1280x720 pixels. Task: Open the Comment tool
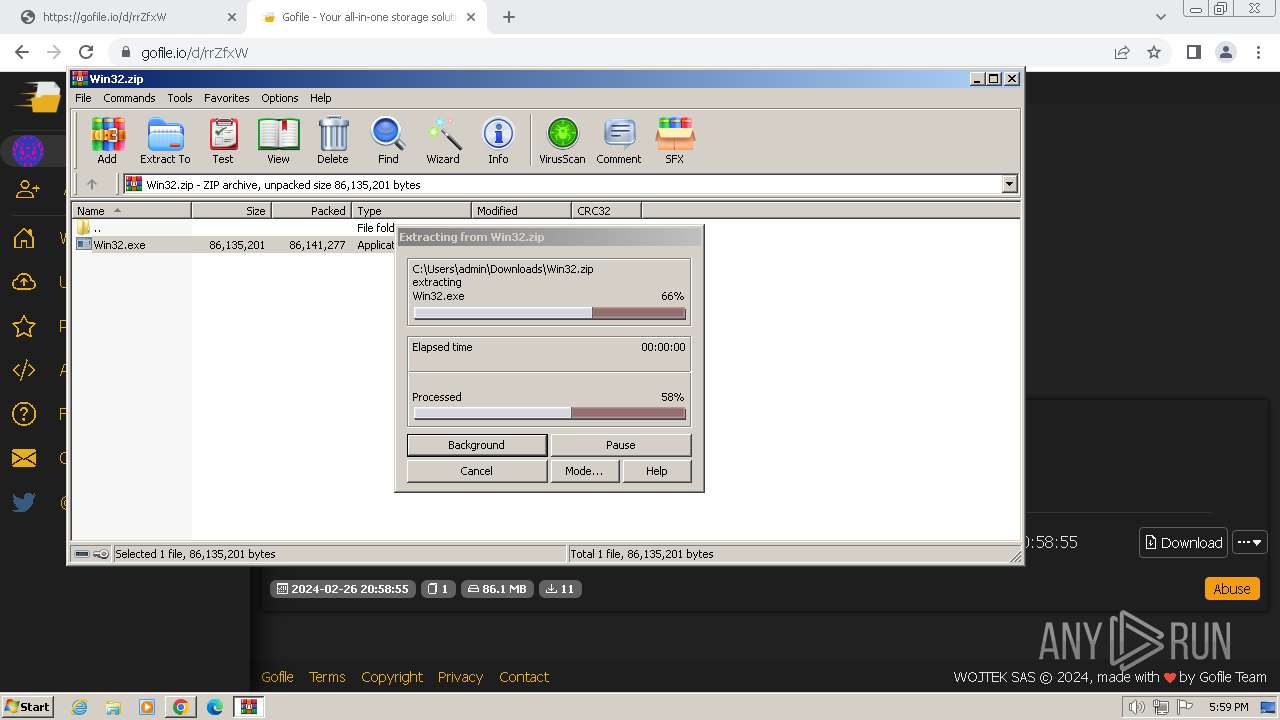[619, 140]
